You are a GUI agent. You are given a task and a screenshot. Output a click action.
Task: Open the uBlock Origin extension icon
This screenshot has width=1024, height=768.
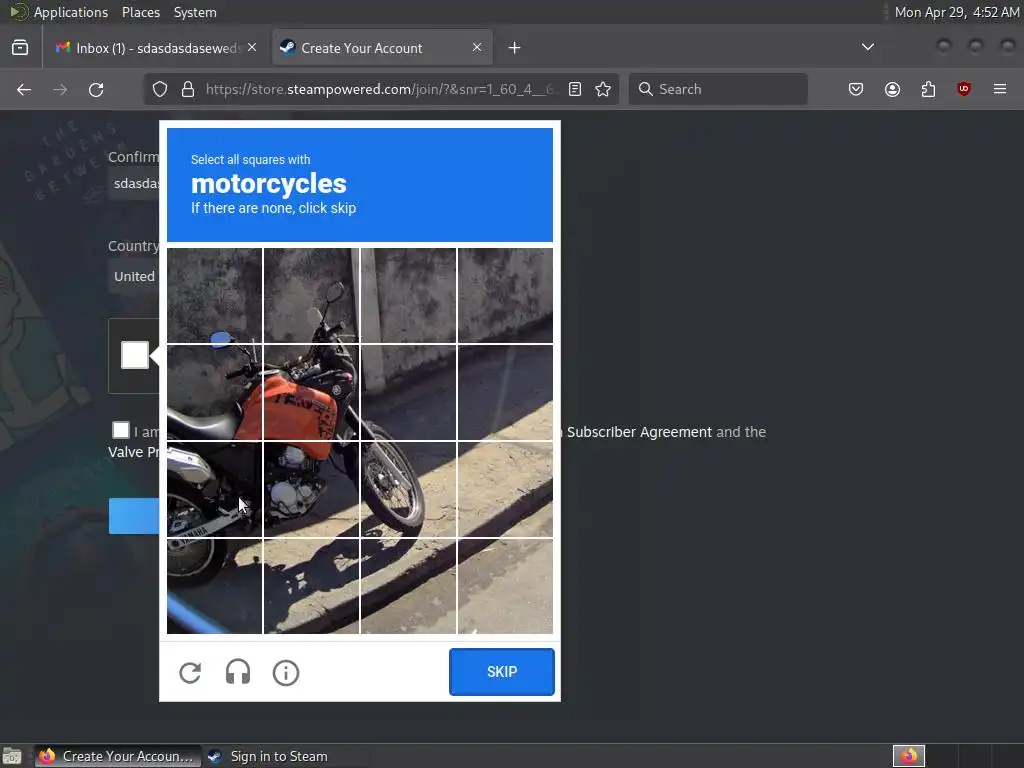tap(964, 89)
